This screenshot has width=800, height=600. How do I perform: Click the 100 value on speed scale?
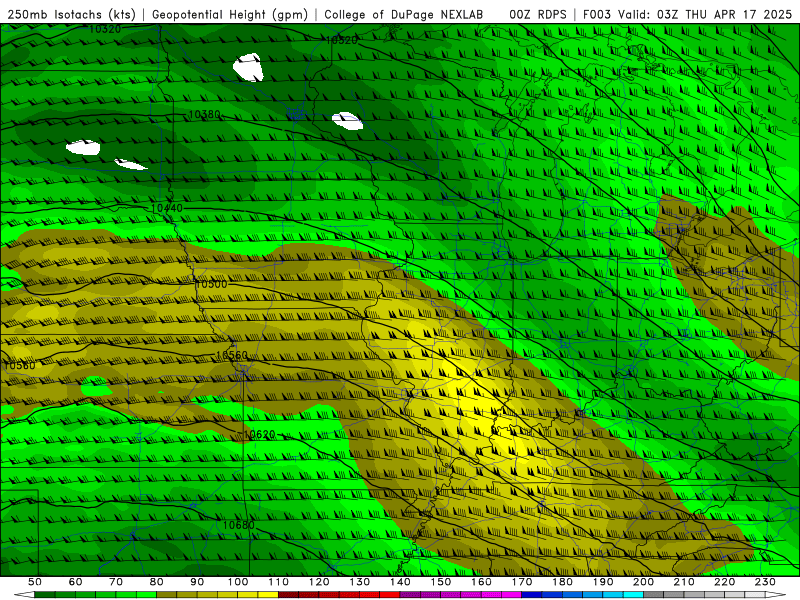[238, 582]
